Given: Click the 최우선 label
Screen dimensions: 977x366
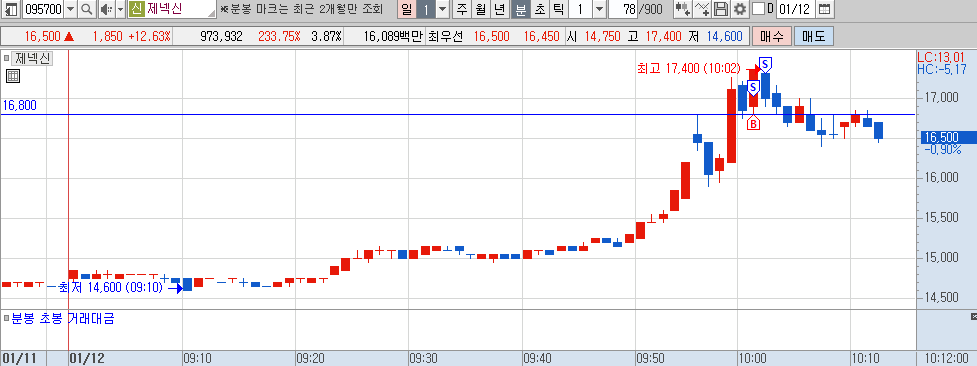Looking at the screenshot, I should point(446,36).
